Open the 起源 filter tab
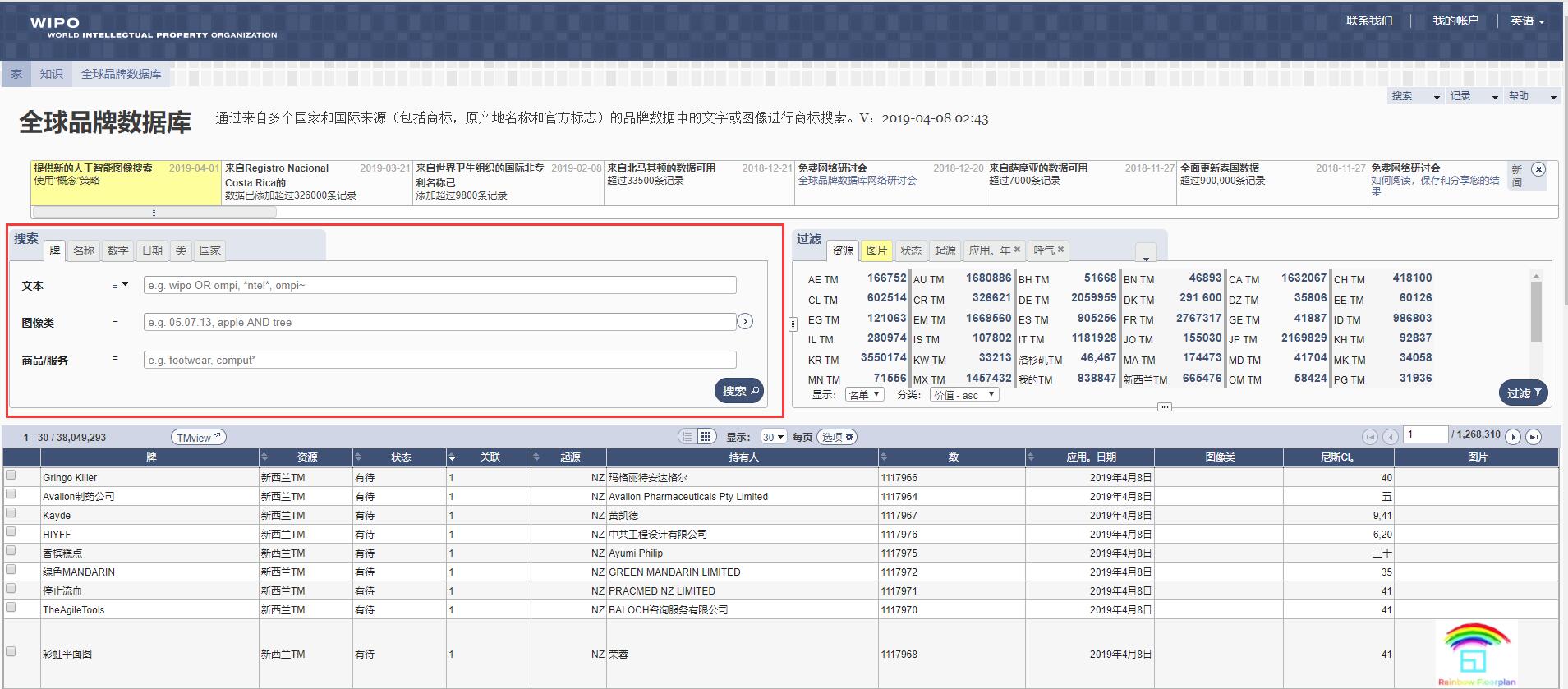 coord(945,250)
